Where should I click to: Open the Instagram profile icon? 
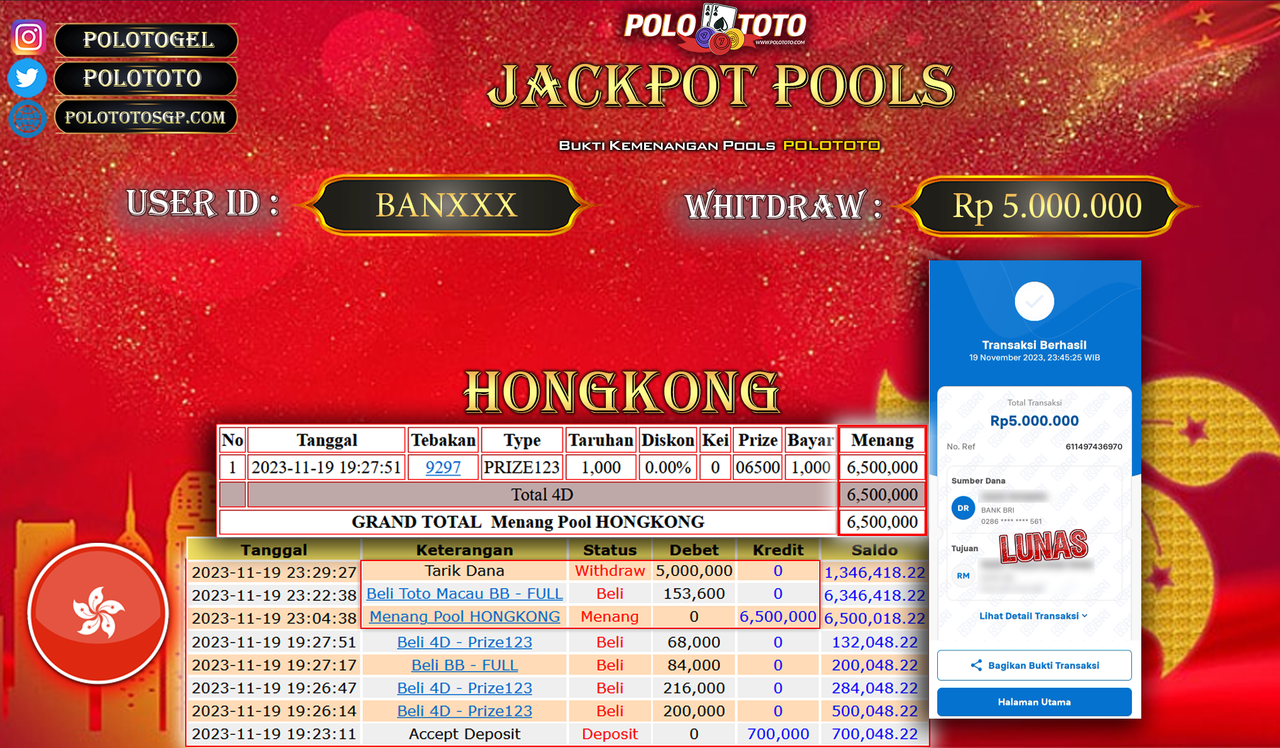27,37
